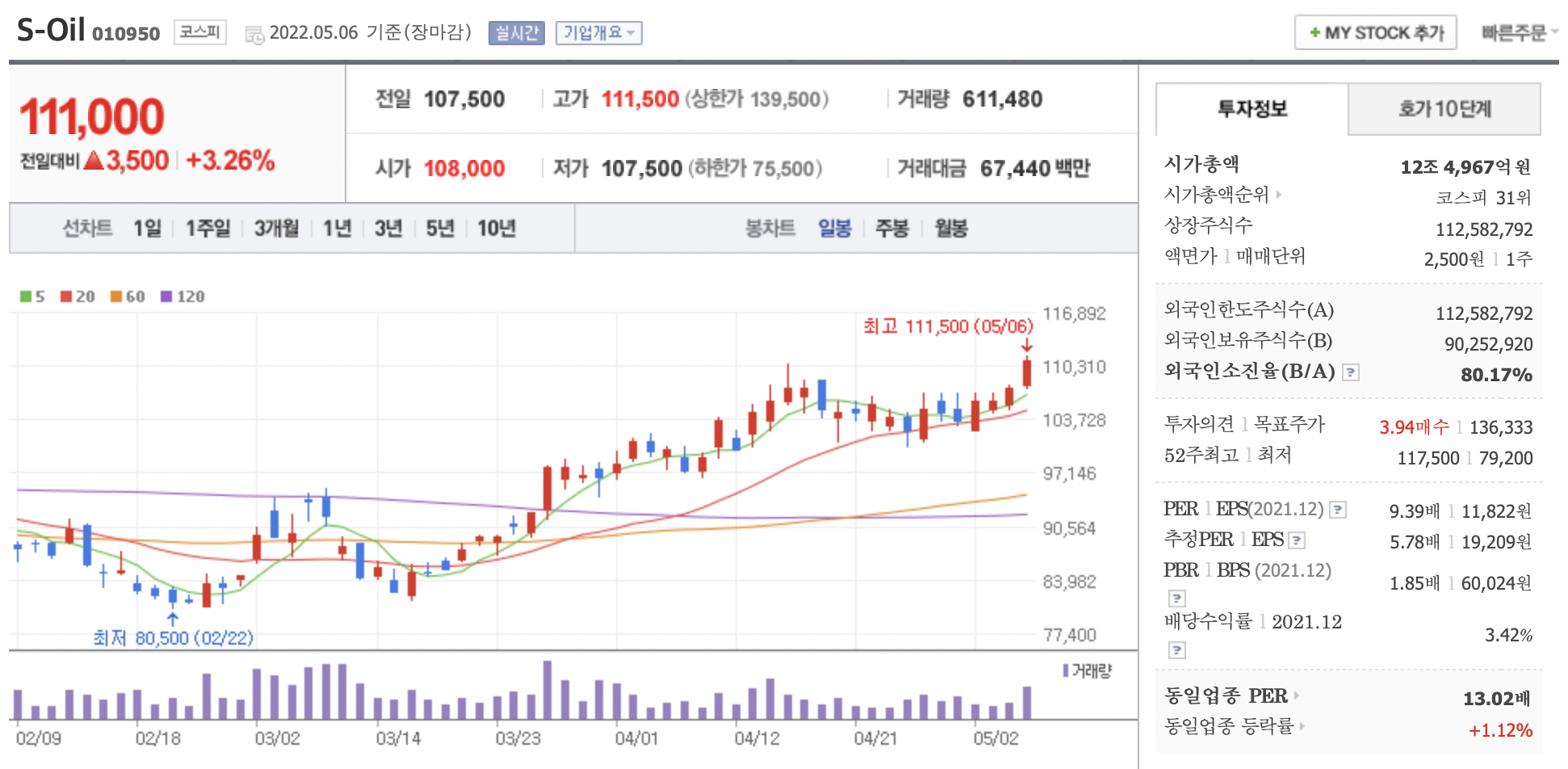The height and width of the screenshot is (769, 1568).
Task: Click the MY STOCK 추가 button
Action: (x=1376, y=33)
